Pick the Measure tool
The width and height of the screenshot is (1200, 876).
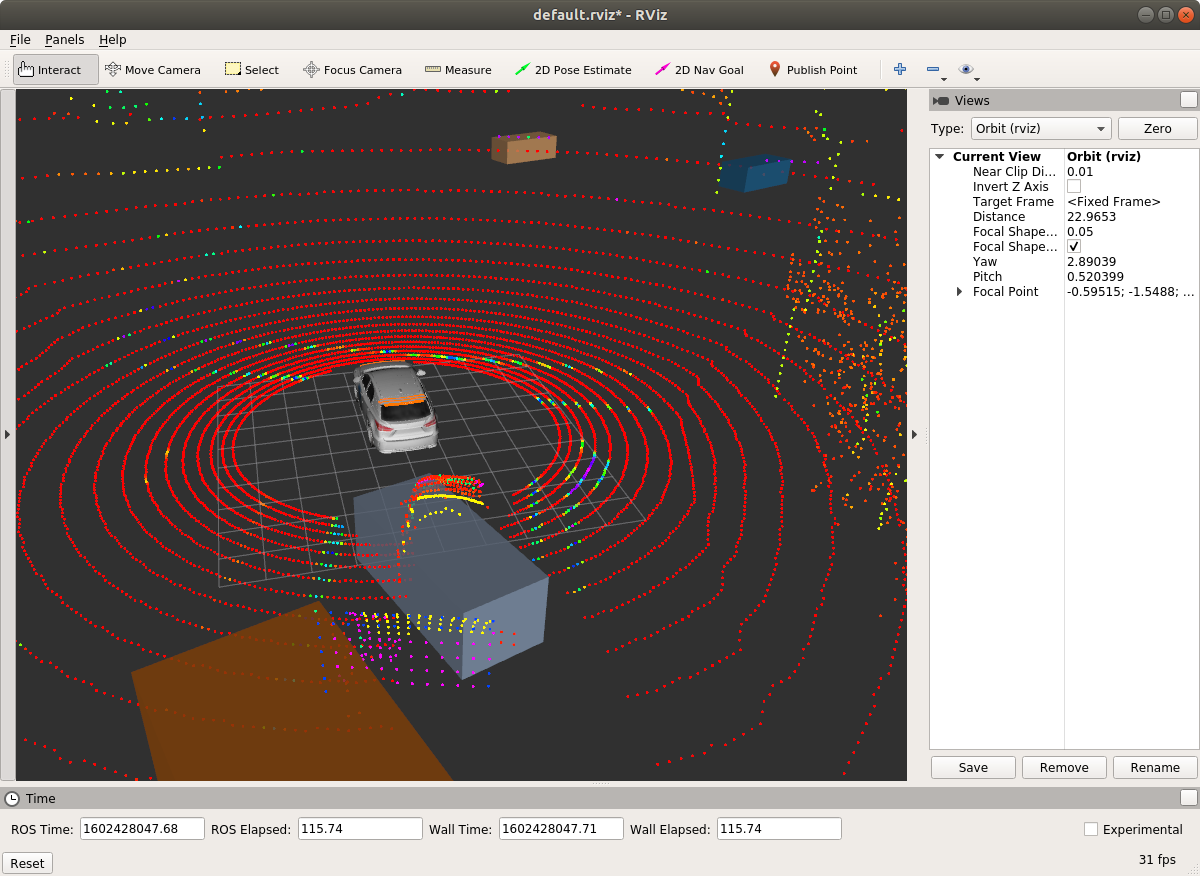(458, 69)
